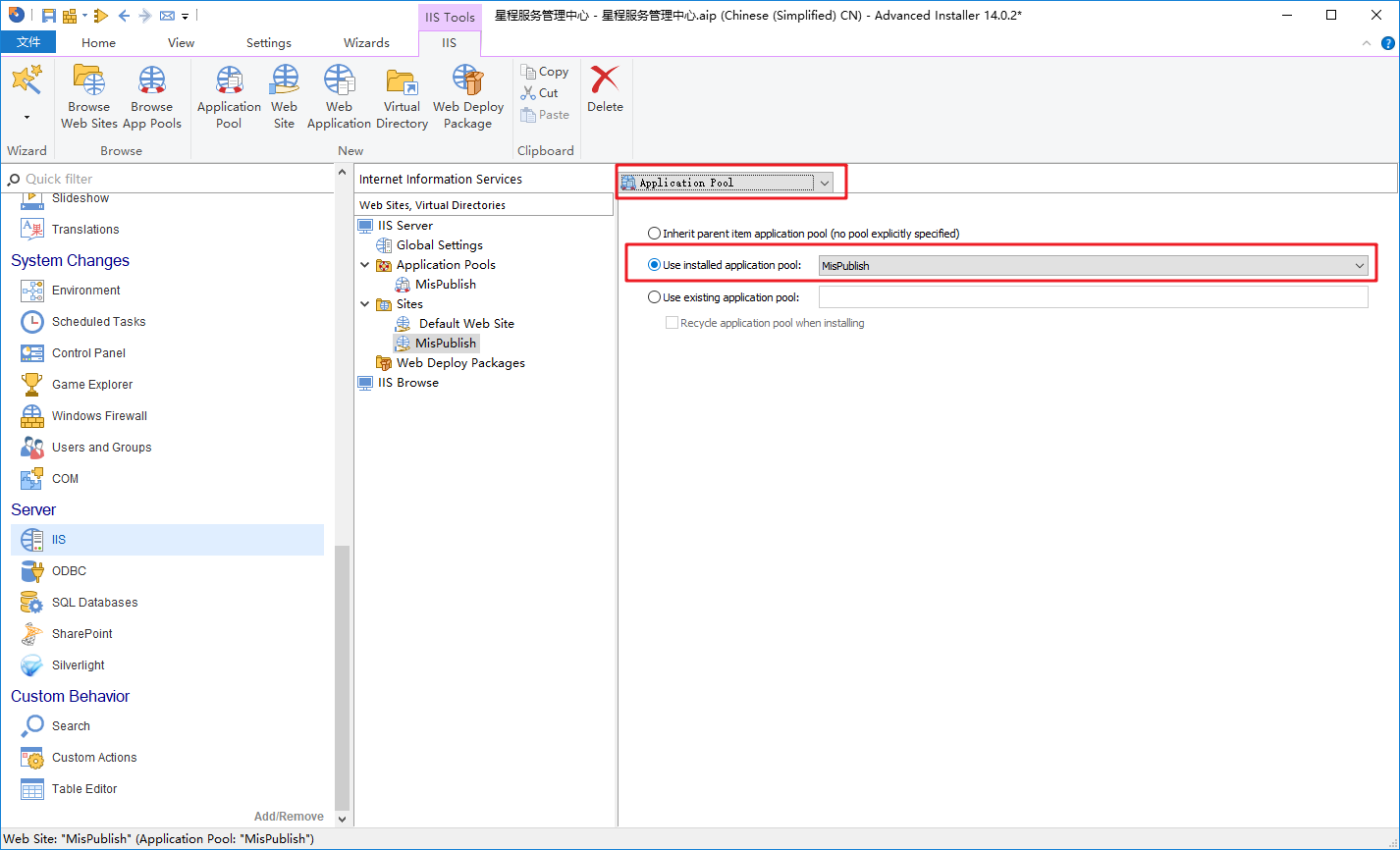
Task: Select Use installed application pool option
Action: pos(655,265)
